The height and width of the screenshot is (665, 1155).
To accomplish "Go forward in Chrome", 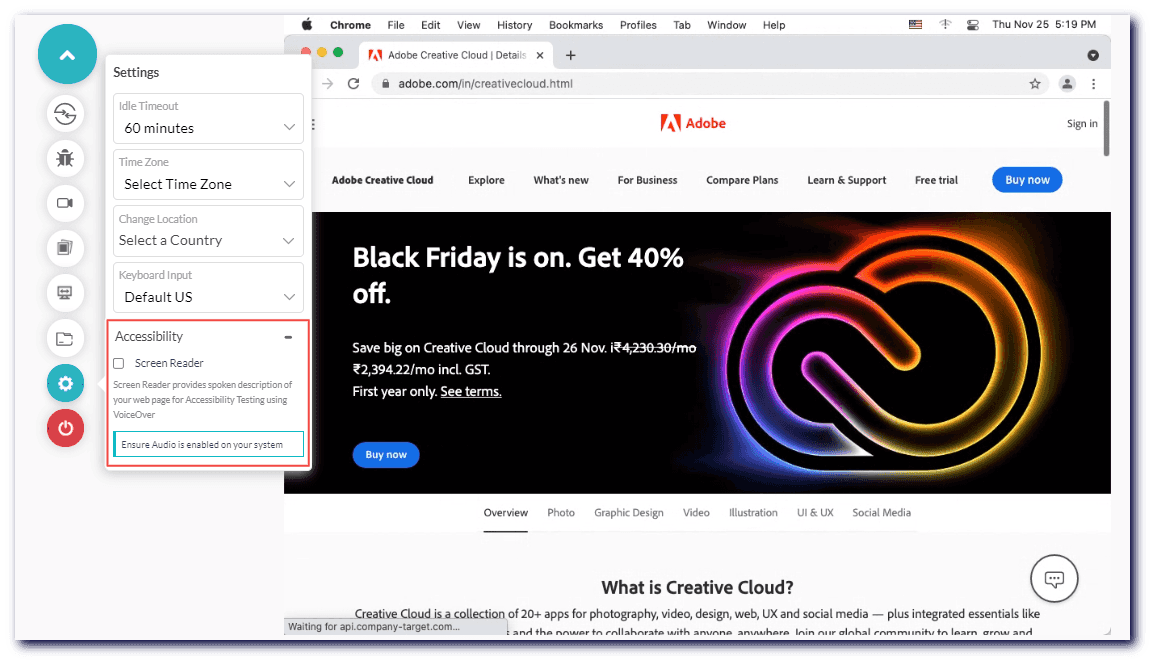I will point(328,84).
